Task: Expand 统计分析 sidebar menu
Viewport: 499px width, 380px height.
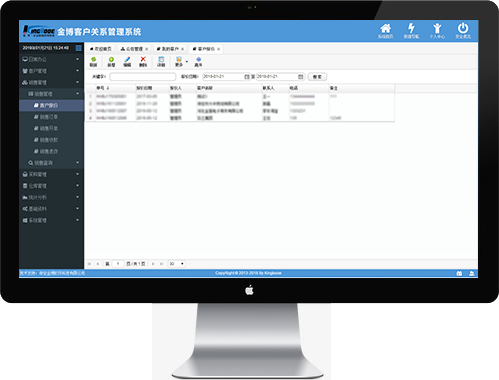Action: coord(51,197)
